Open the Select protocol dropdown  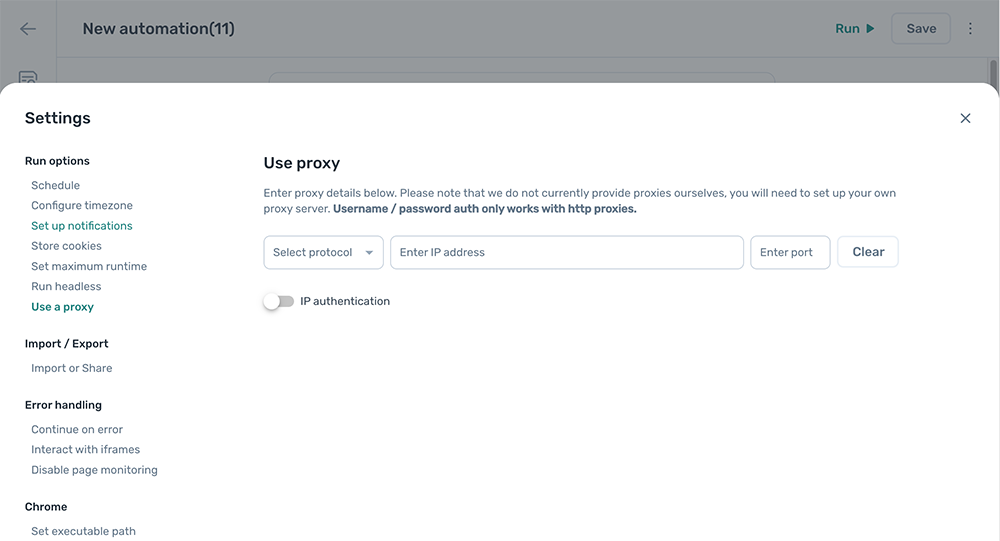click(323, 253)
